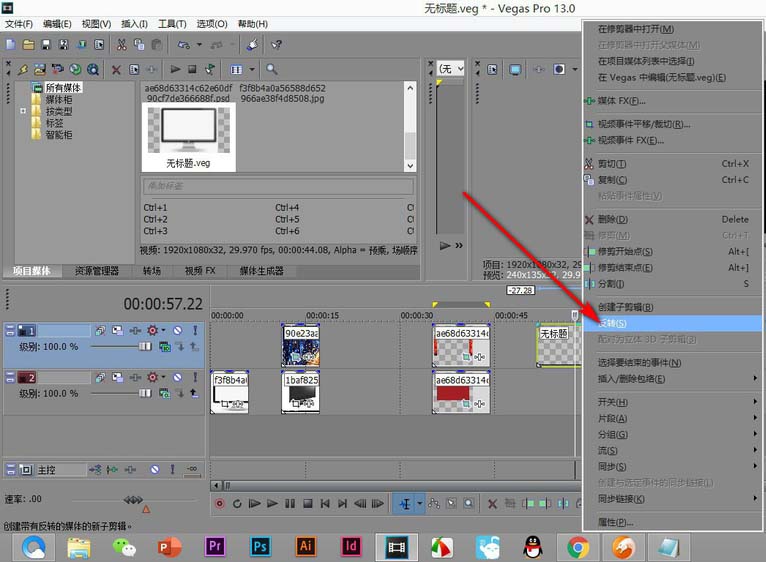Open edit tool selector dropdown arrow
The image size is (766, 562).
point(420,503)
